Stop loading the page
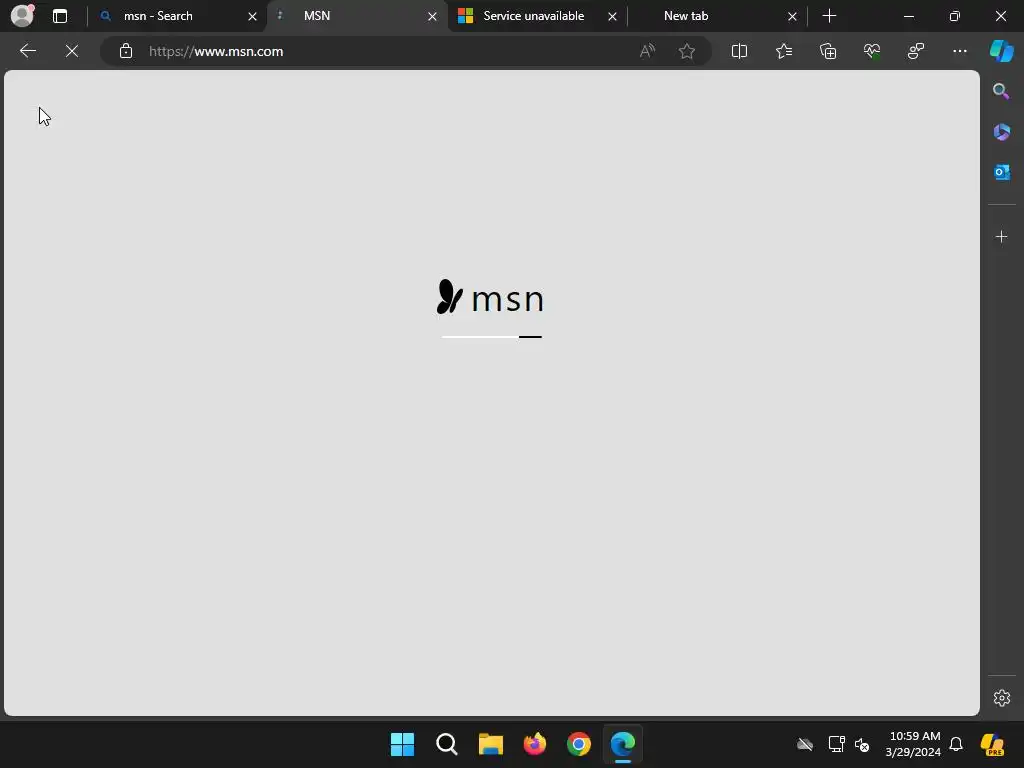The height and width of the screenshot is (768, 1024). [x=72, y=51]
